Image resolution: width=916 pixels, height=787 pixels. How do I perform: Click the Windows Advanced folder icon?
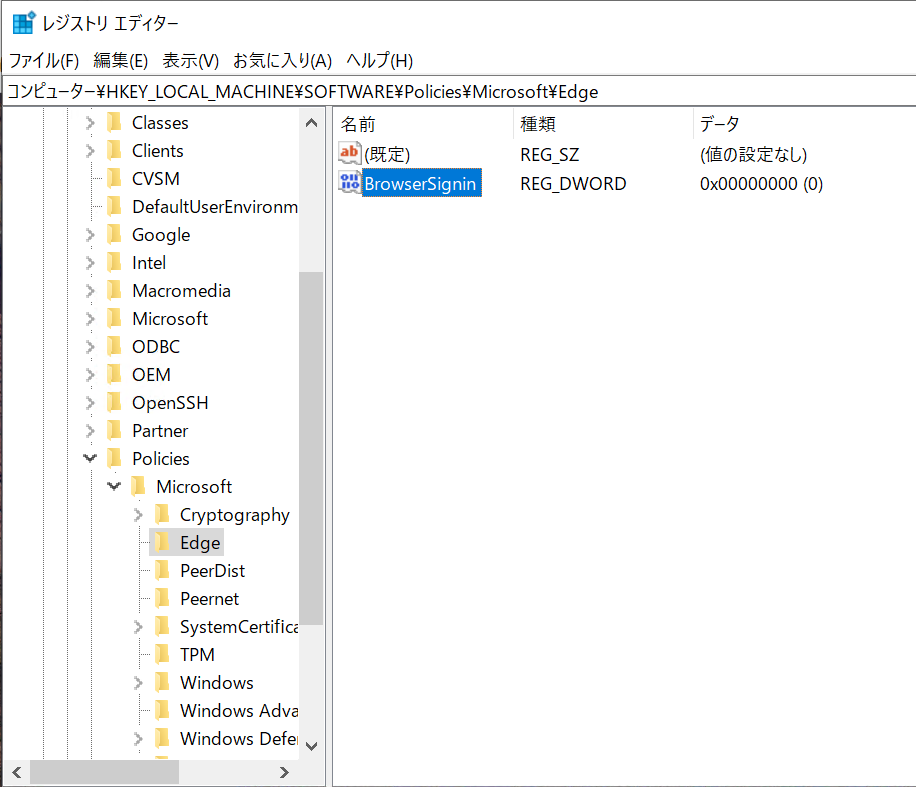click(x=162, y=710)
